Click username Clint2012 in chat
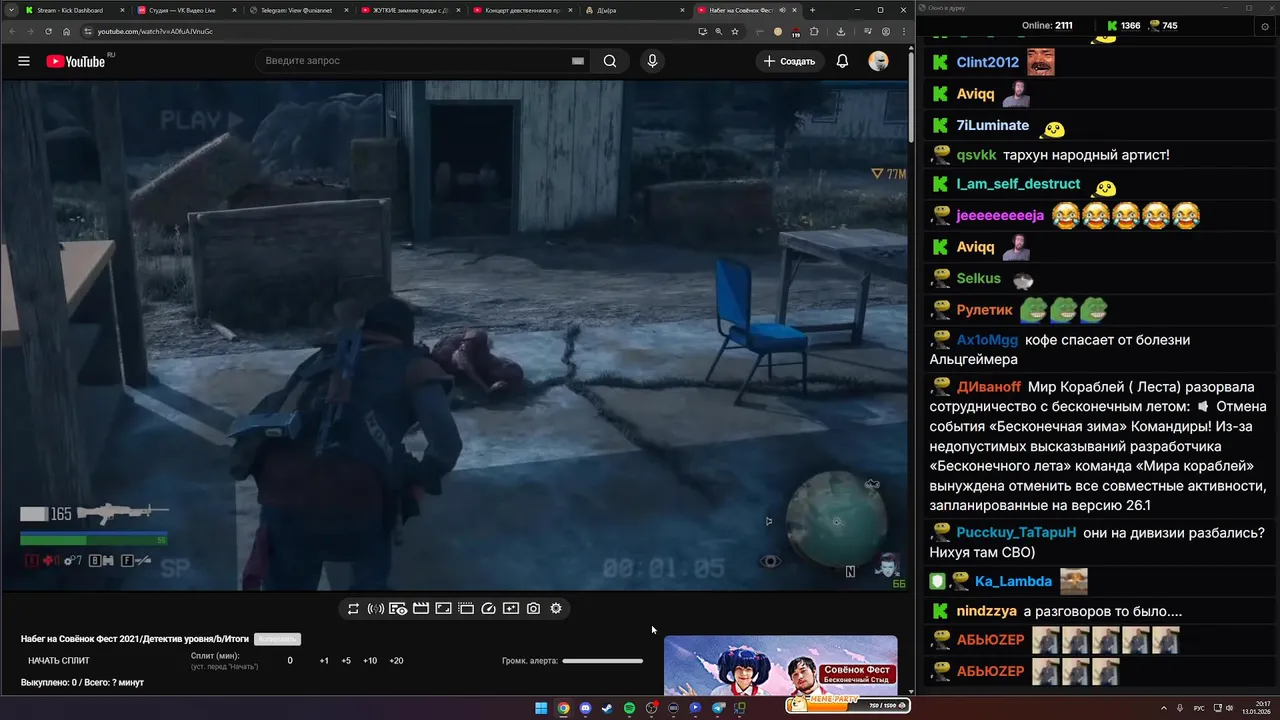 pos(987,62)
